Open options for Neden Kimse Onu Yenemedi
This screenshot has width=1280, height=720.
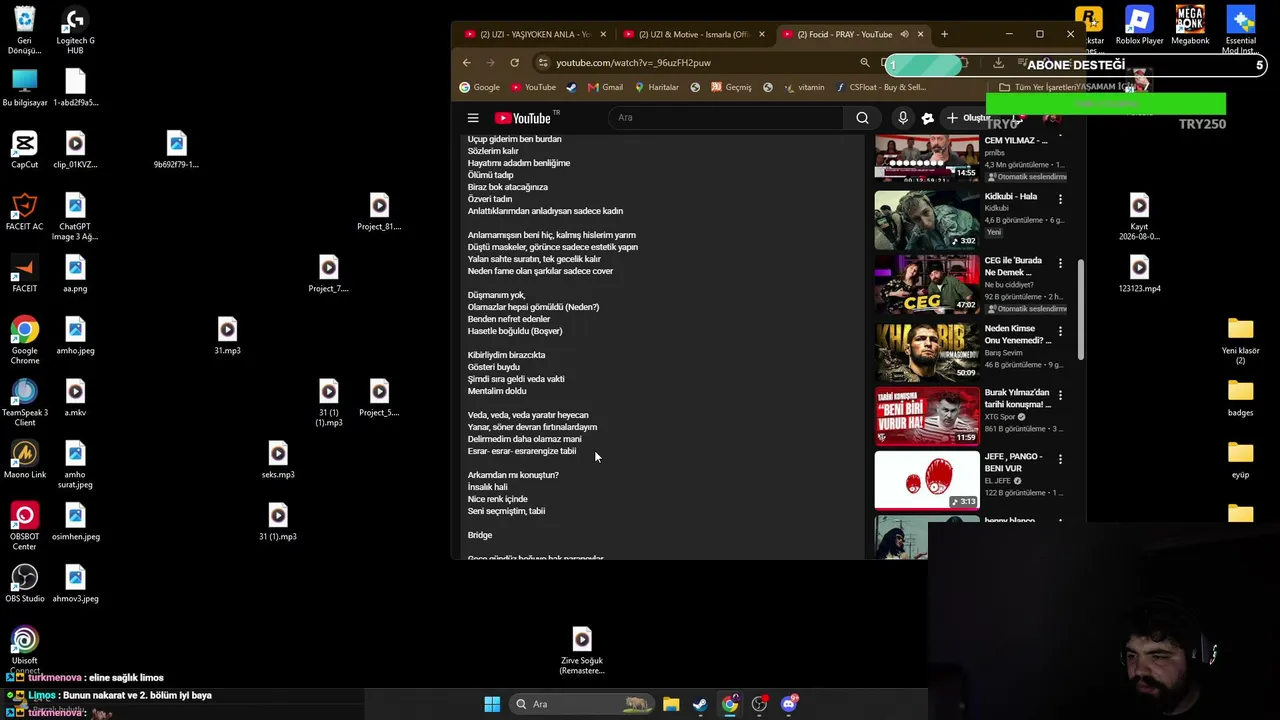click(1060, 331)
